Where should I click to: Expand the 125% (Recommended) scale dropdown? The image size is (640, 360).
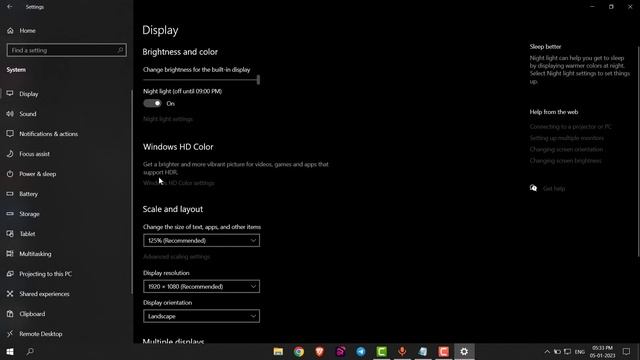[201, 241]
